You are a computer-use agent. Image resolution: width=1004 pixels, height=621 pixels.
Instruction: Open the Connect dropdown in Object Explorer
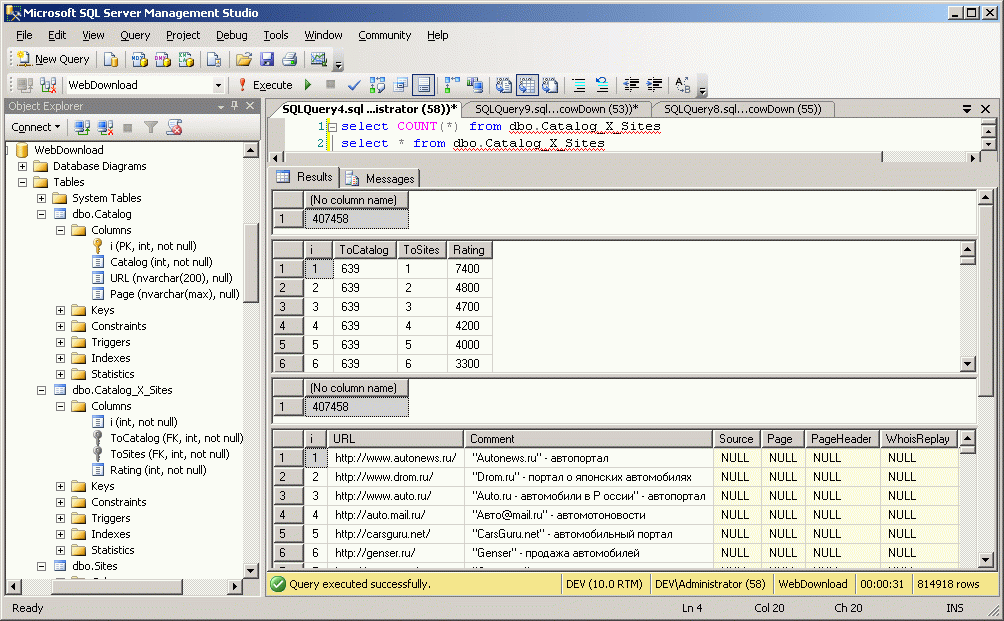(x=35, y=127)
